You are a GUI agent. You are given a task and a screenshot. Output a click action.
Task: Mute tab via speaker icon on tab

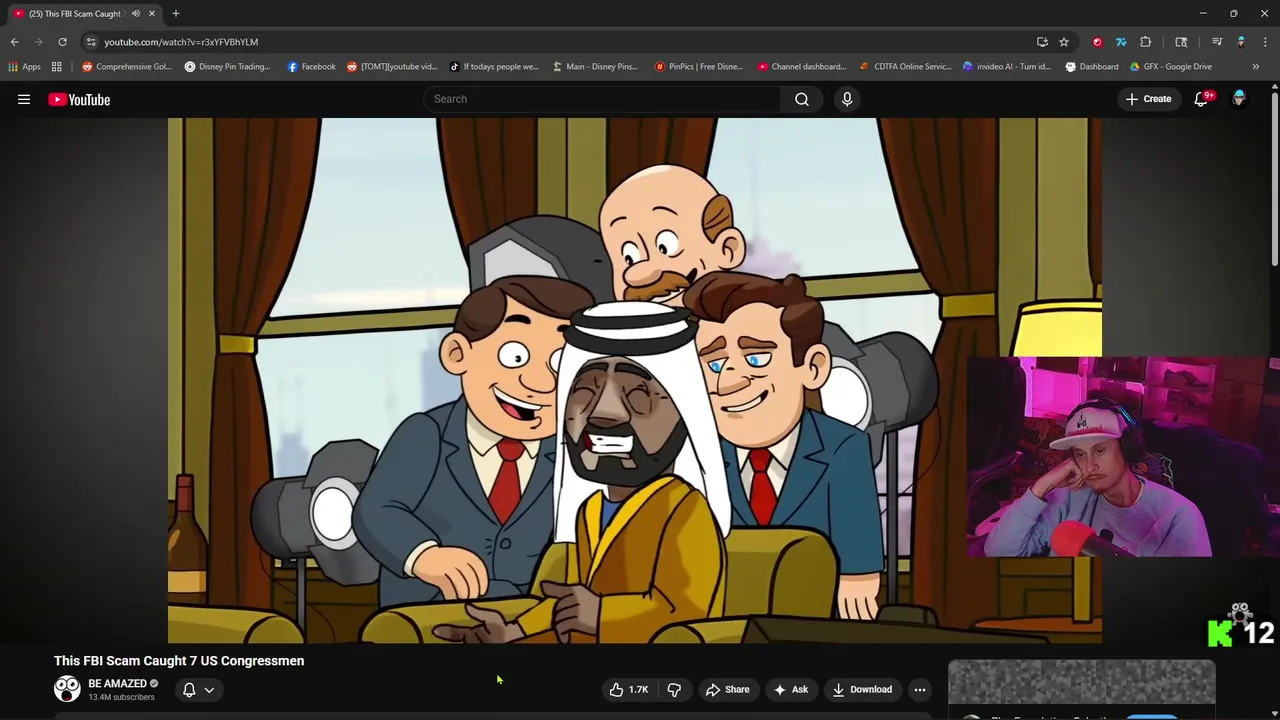(136, 14)
